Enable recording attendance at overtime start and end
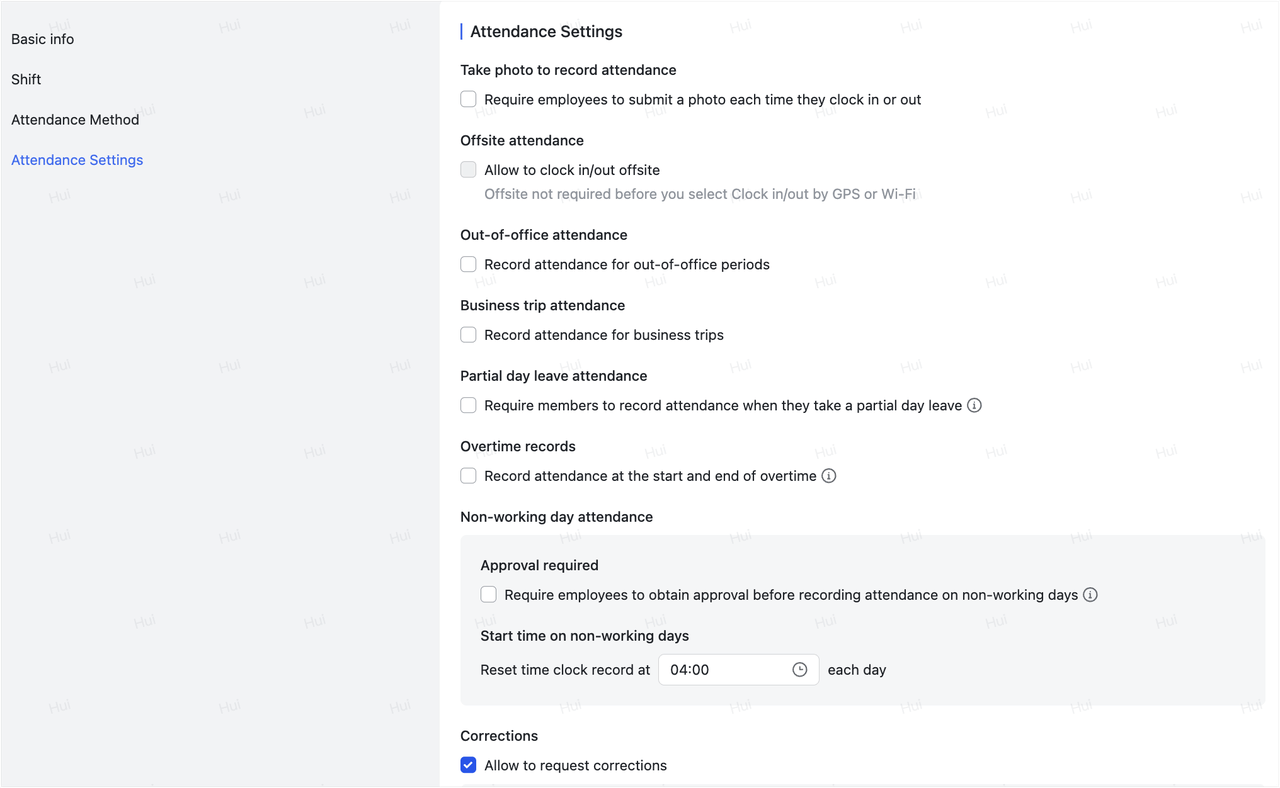1280x788 pixels. 468,475
